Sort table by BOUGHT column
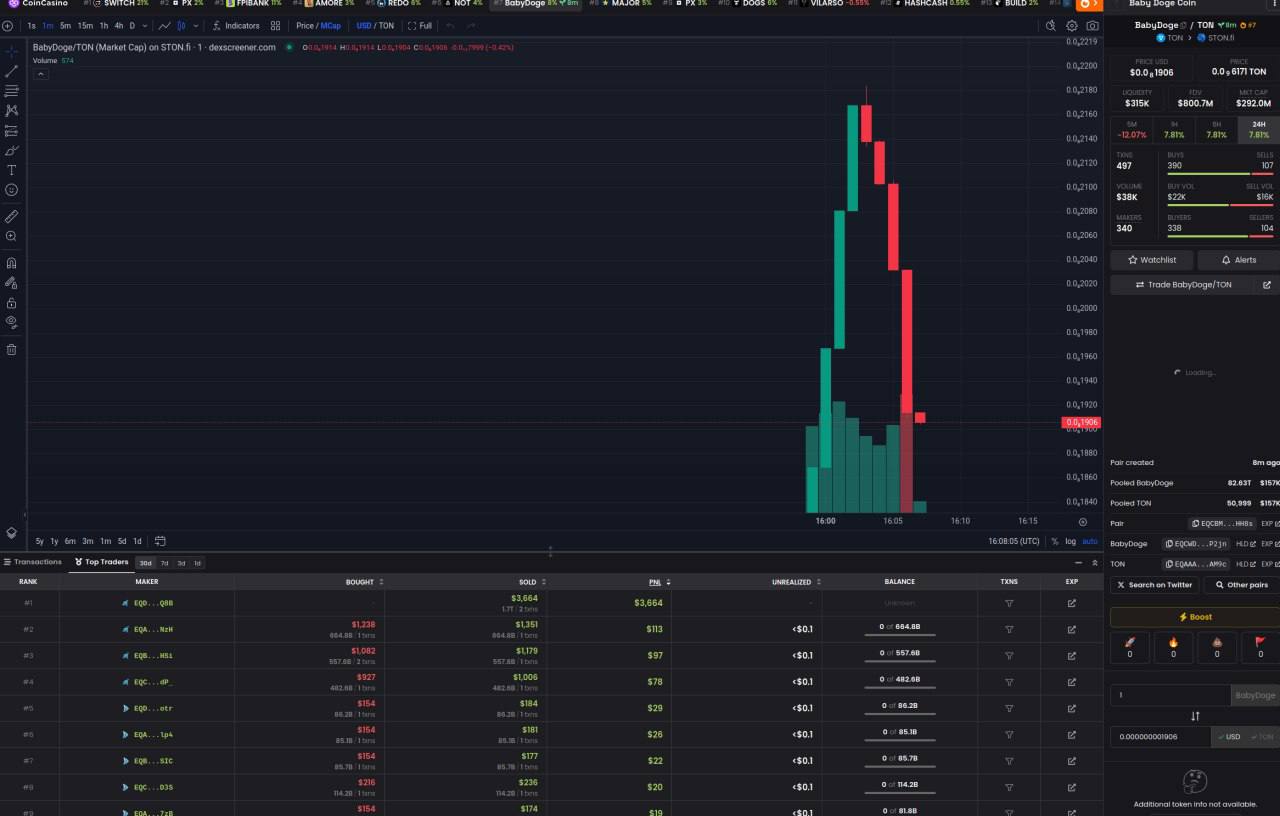Viewport: 1280px width, 816px height. click(364, 582)
